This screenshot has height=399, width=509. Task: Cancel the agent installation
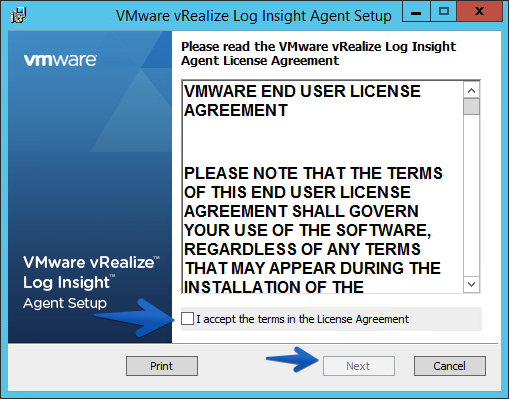point(450,366)
